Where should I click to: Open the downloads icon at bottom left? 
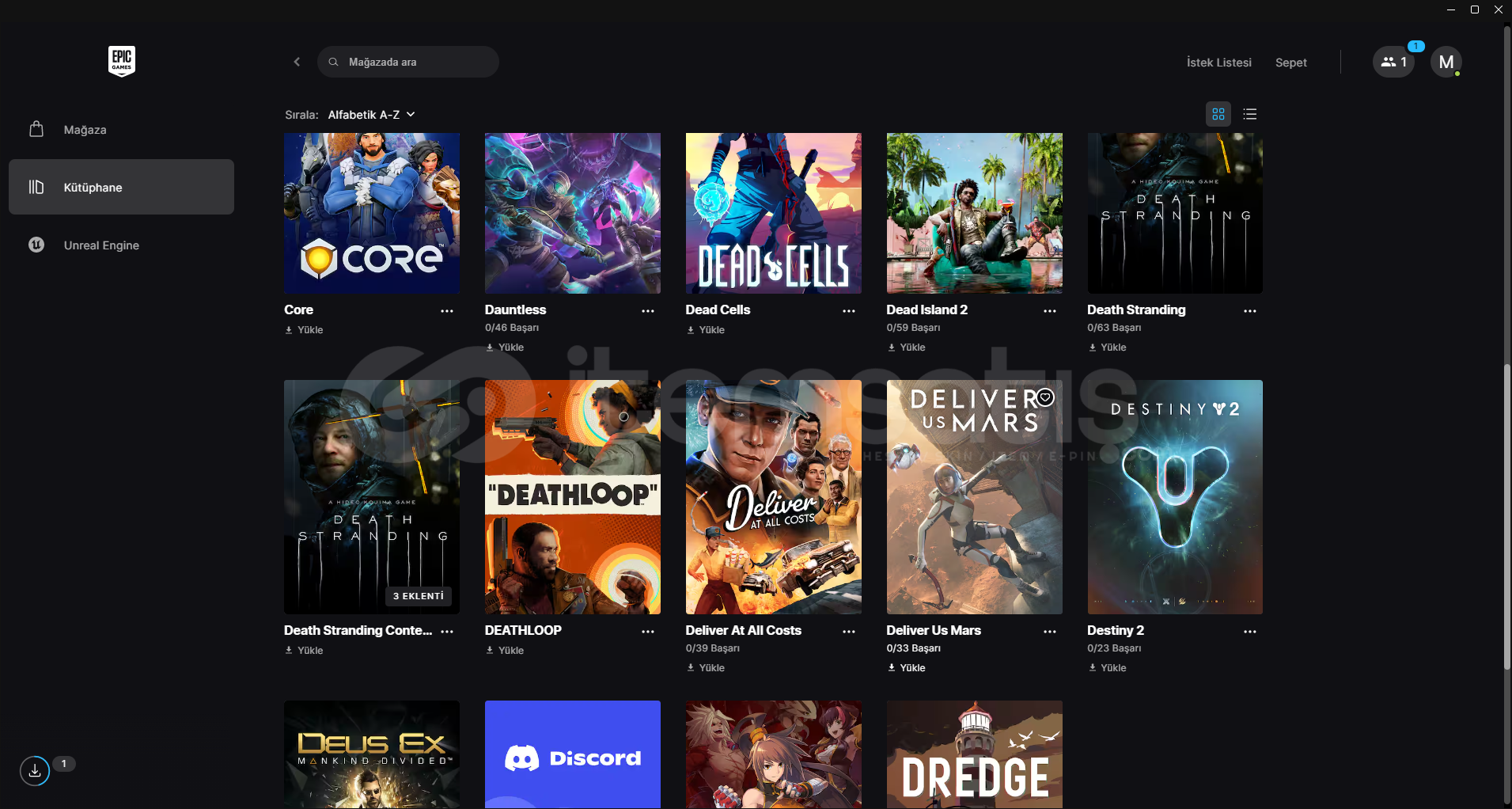[x=35, y=770]
